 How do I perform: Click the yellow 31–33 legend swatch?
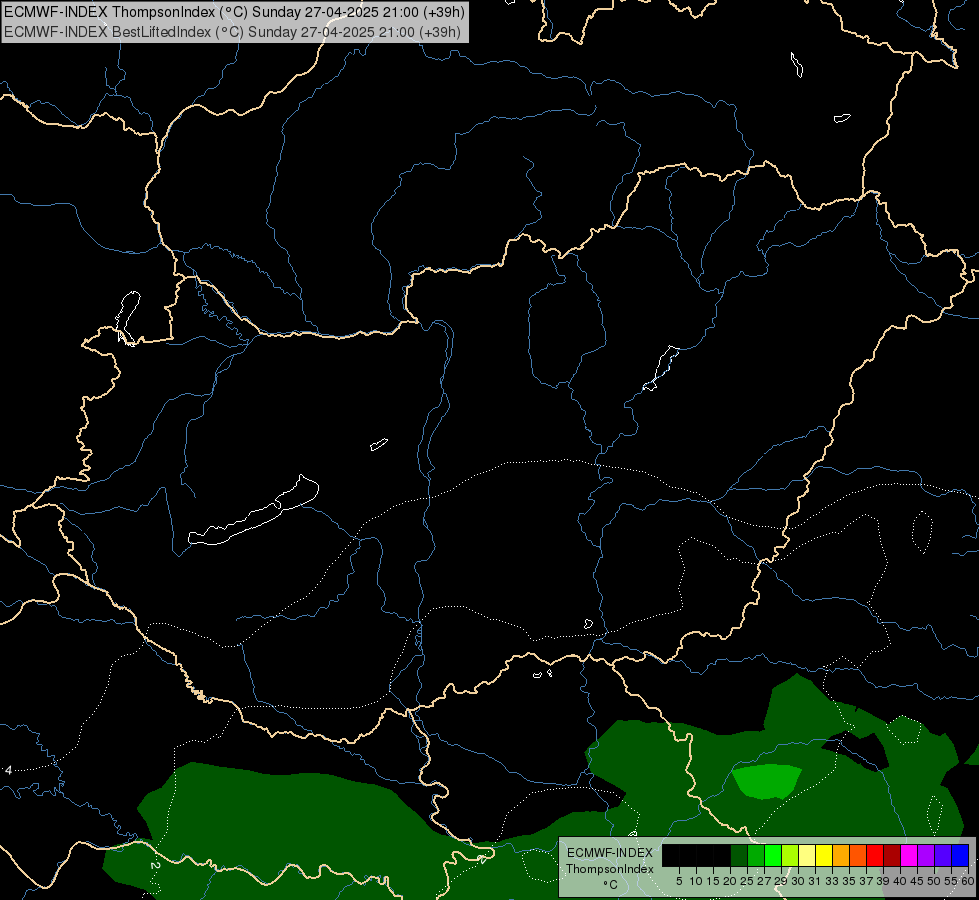tap(824, 855)
